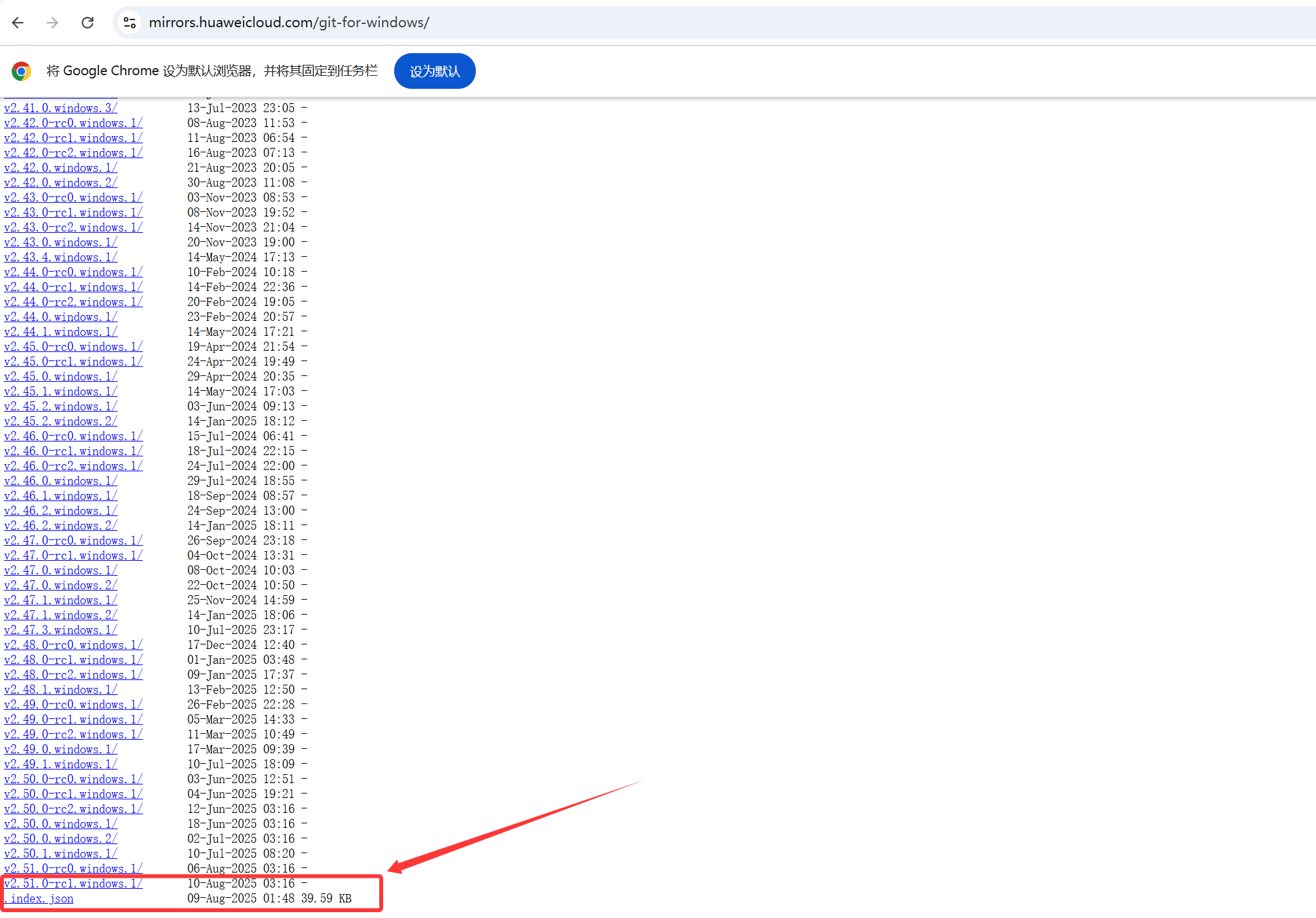Image resolution: width=1316 pixels, height=918 pixels.
Task: Open v2.49.0.windows.1 directory link
Action: tap(60, 749)
